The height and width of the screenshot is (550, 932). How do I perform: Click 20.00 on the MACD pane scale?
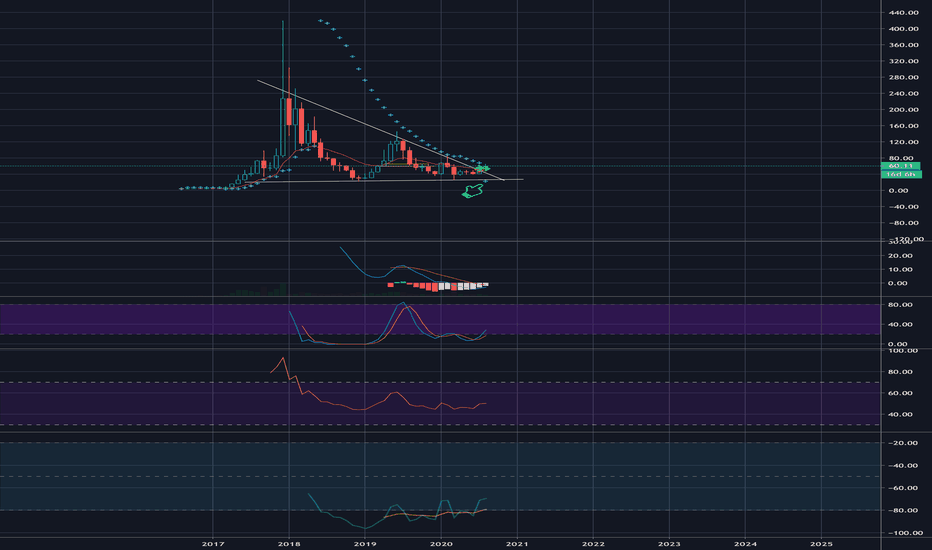tap(900, 256)
